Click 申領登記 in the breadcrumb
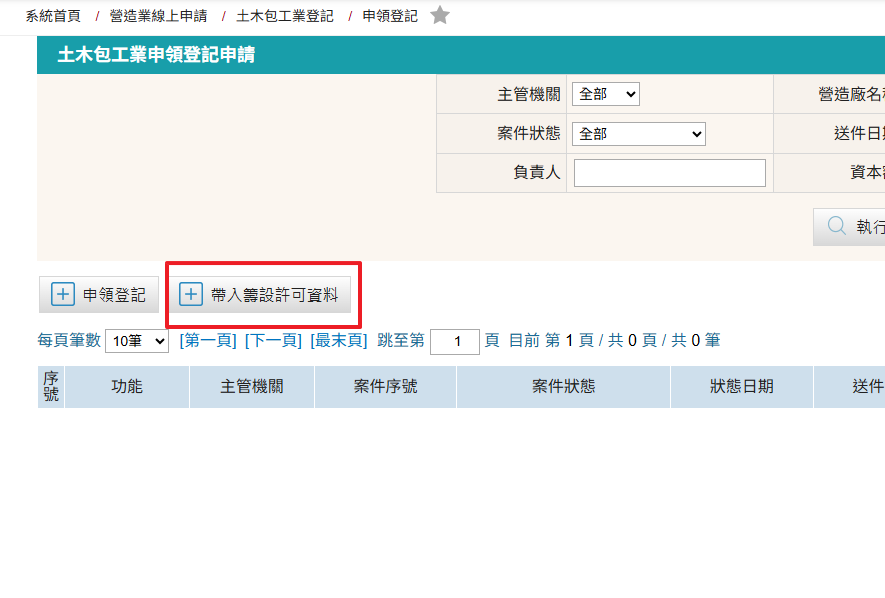Screen dimensions: 885x598 tap(390, 16)
